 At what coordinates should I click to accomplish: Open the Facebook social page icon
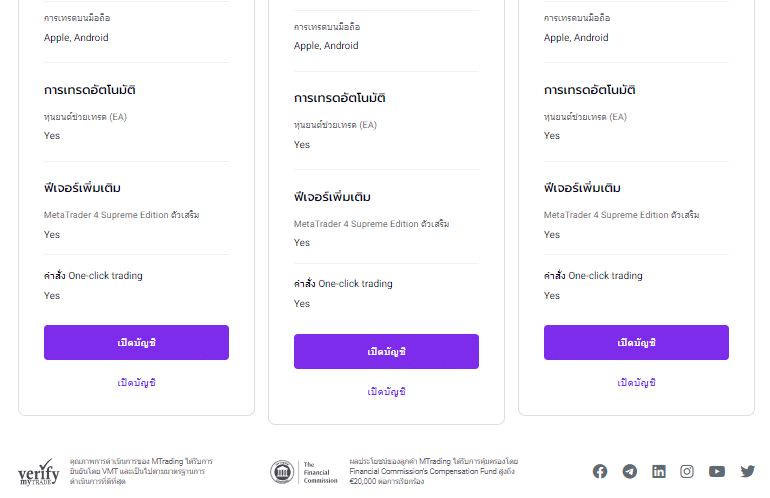click(600, 471)
